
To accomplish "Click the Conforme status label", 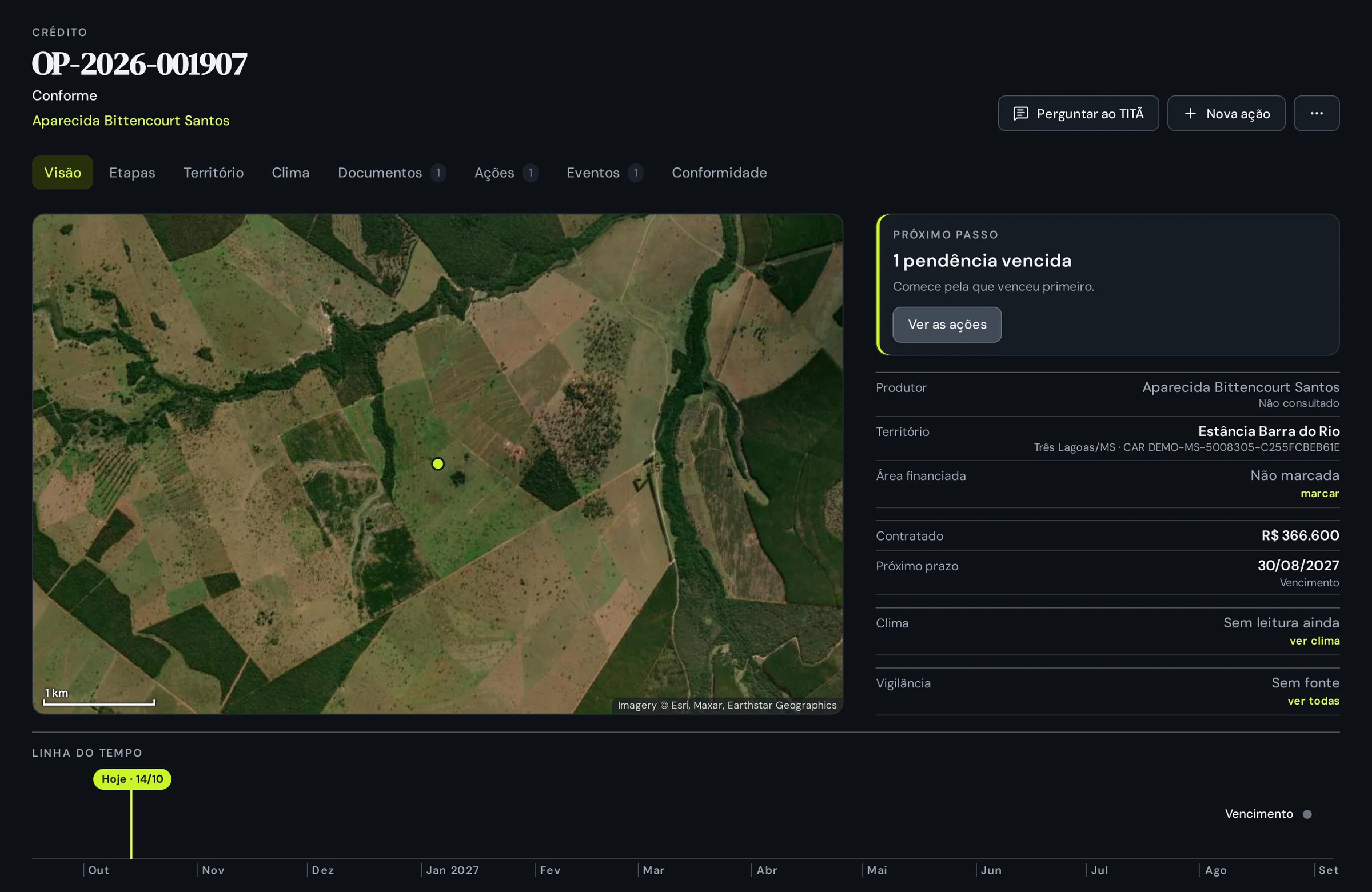I will [65, 95].
